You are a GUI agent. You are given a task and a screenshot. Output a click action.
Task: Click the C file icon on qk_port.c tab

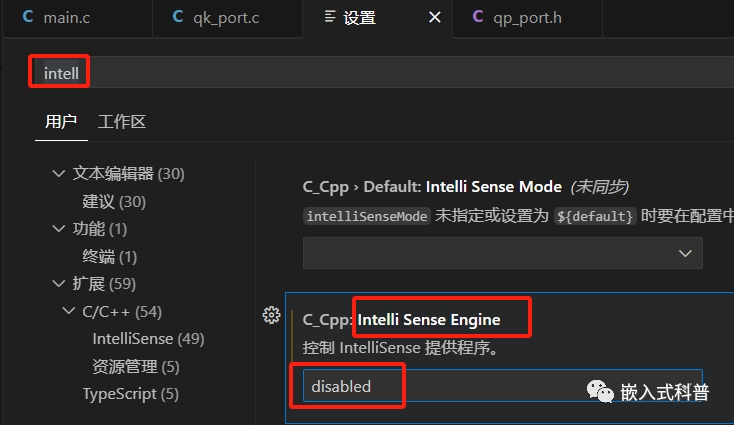pos(177,17)
